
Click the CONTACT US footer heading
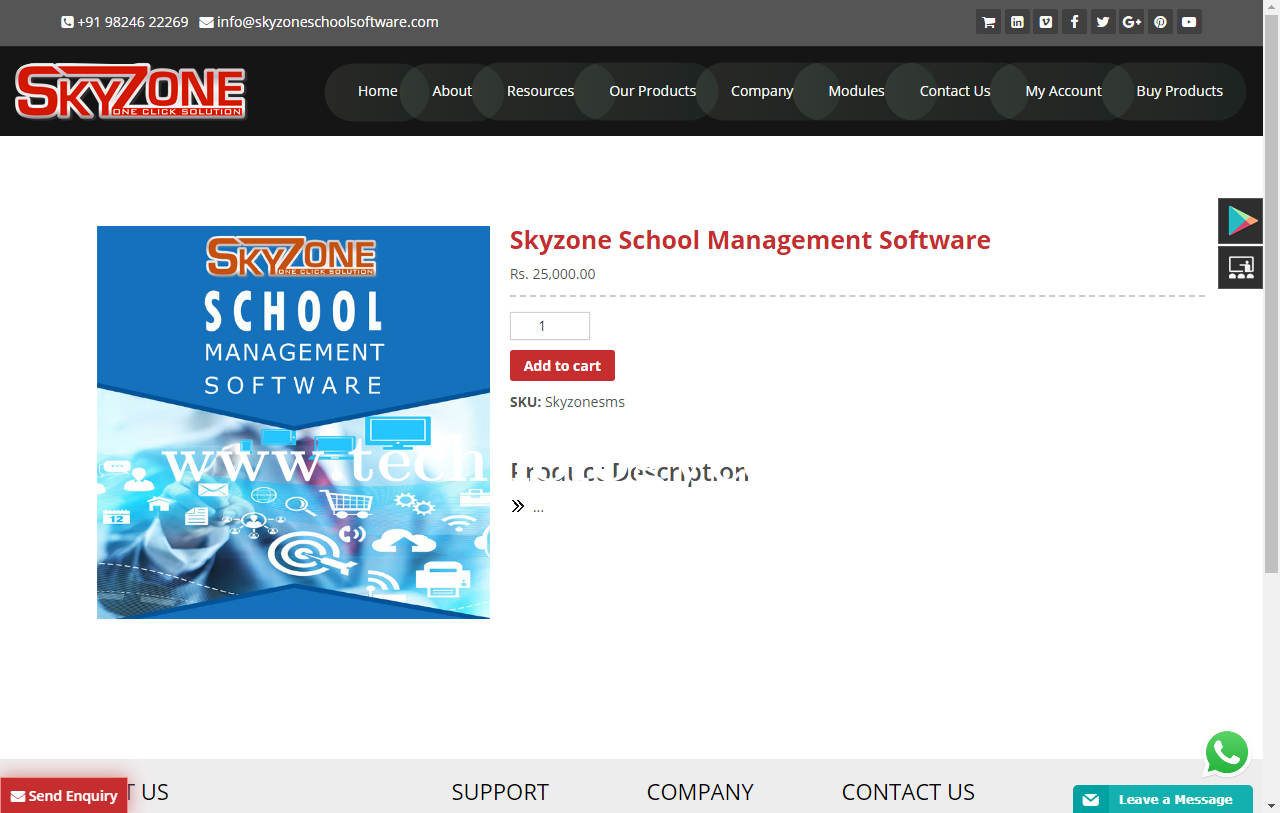click(908, 792)
